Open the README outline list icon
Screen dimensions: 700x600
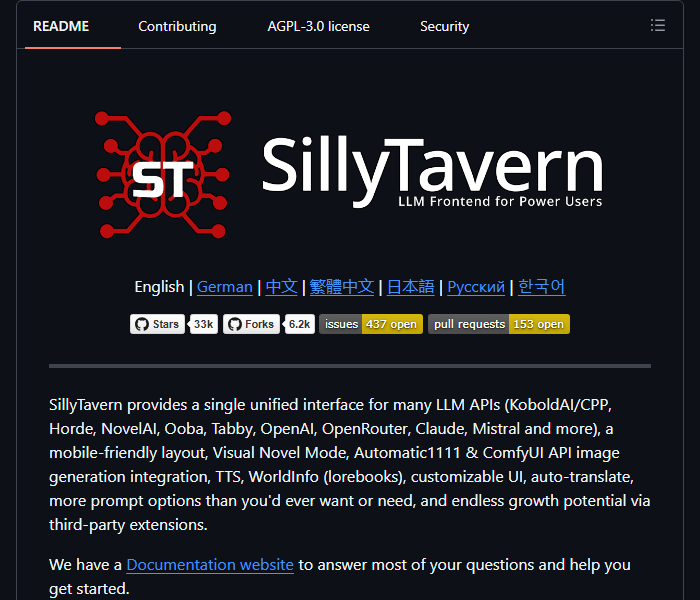tap(658, 25)
